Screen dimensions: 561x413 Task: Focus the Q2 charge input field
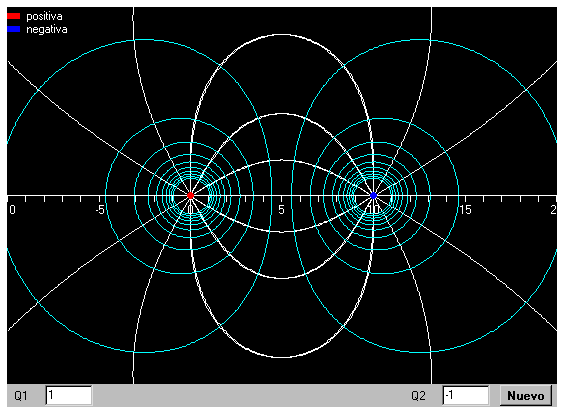465,395
